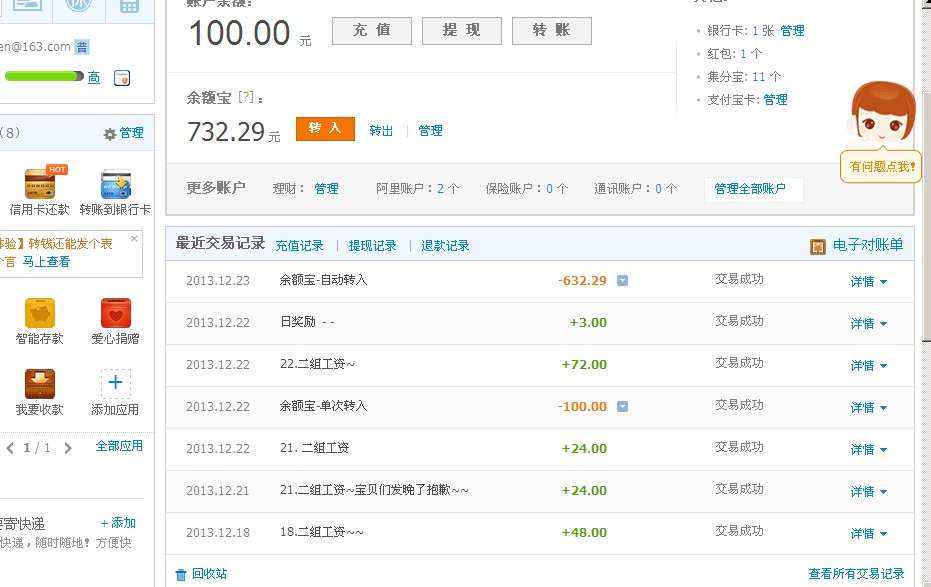Click the next page arrow under the apps
931x587 pixels.
click(66, 448)
